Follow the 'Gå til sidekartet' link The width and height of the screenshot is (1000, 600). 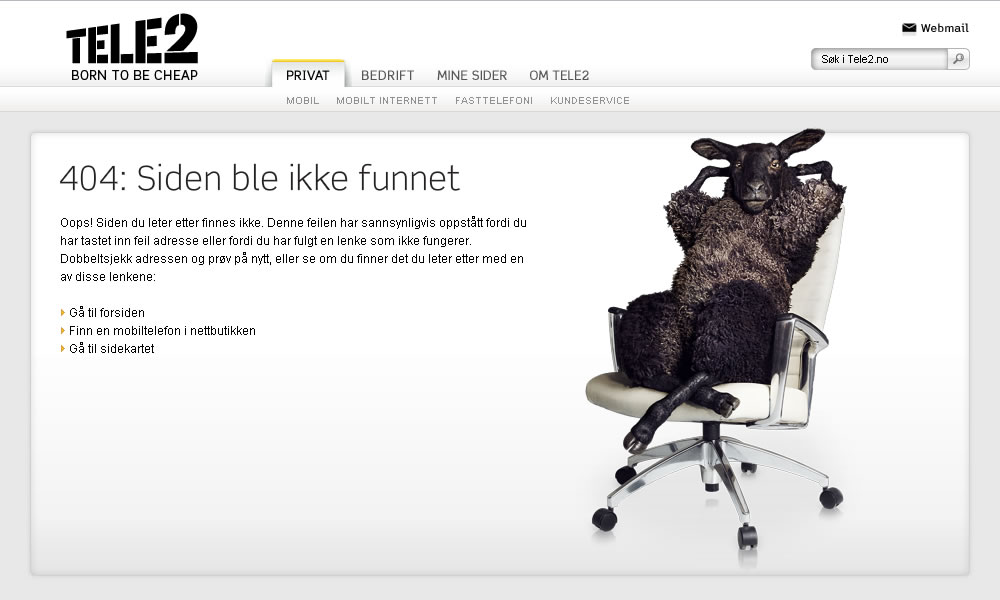pos(112,348)
